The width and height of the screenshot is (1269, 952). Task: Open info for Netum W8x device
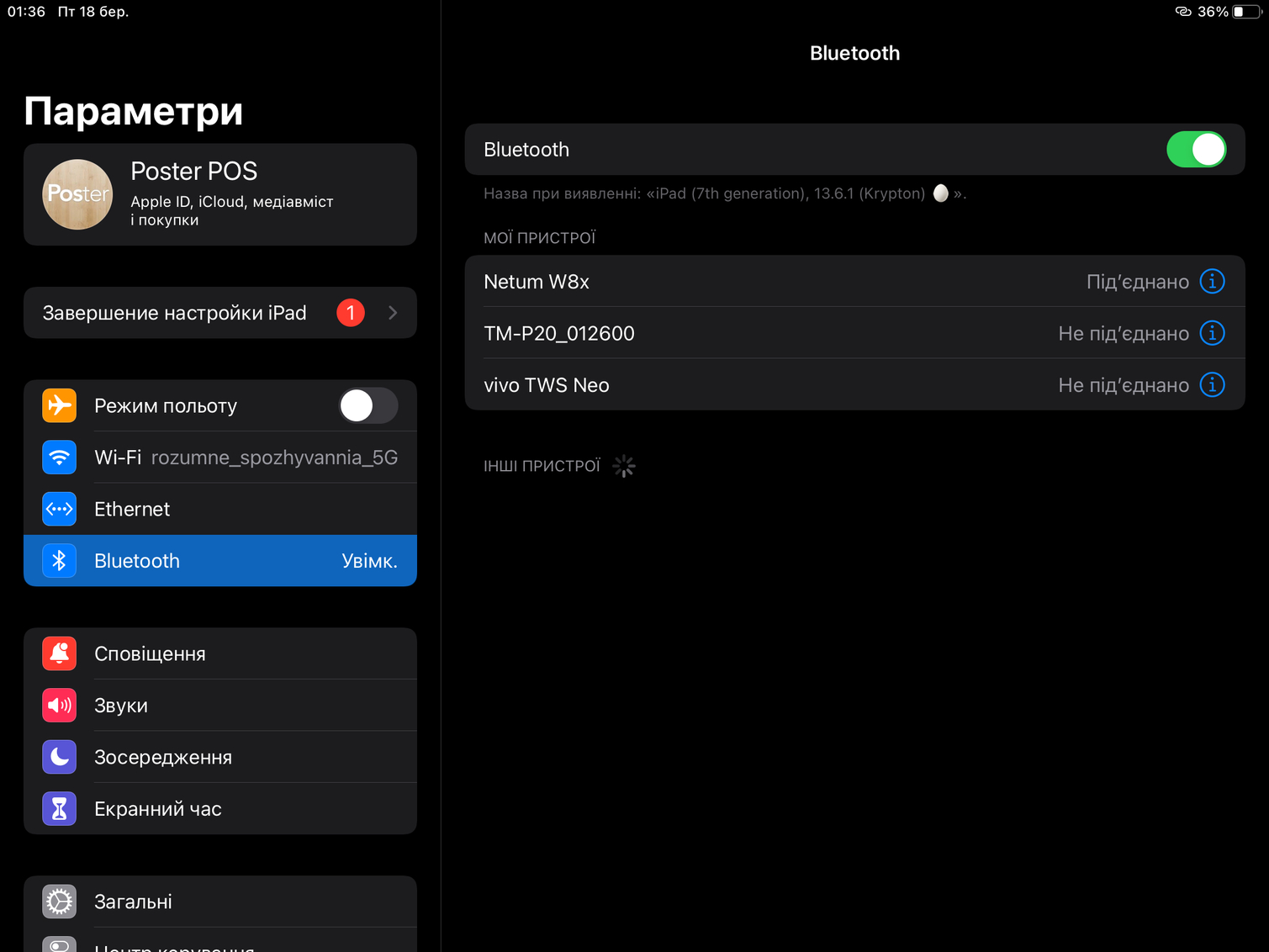(1212, 282)
